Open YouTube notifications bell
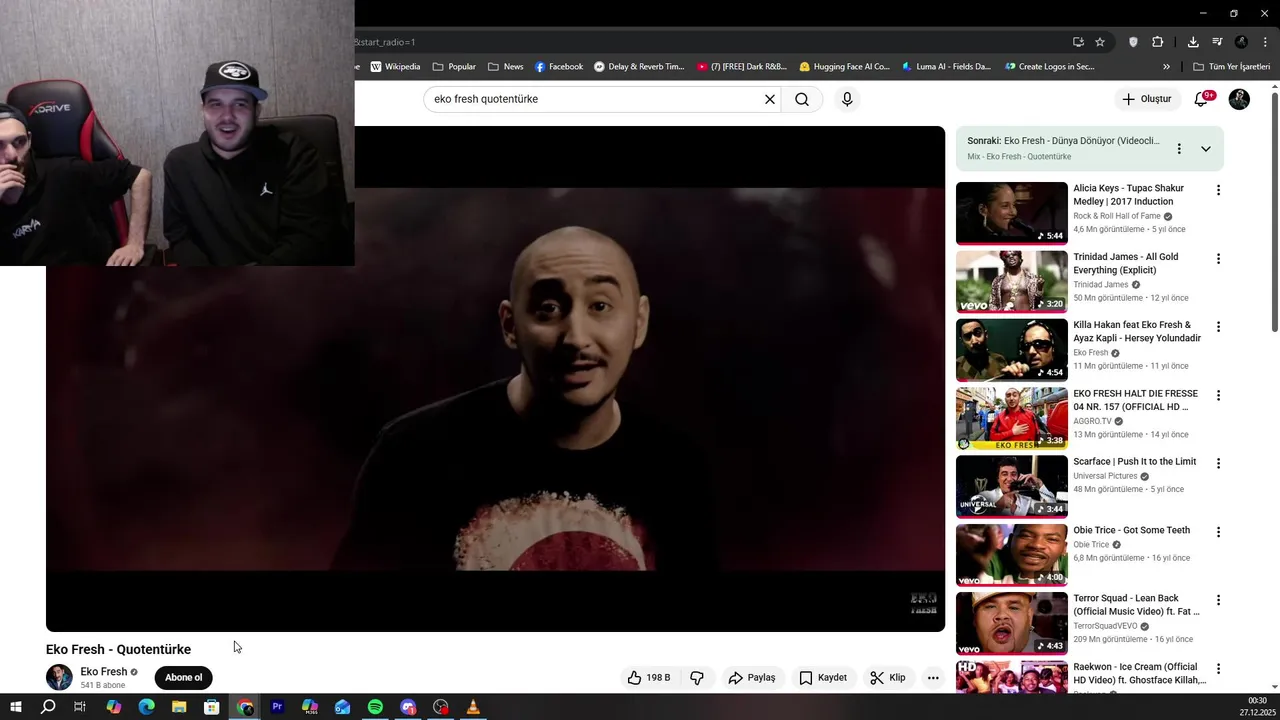The image size is (1280, 720). click(x=1202, y=99)
